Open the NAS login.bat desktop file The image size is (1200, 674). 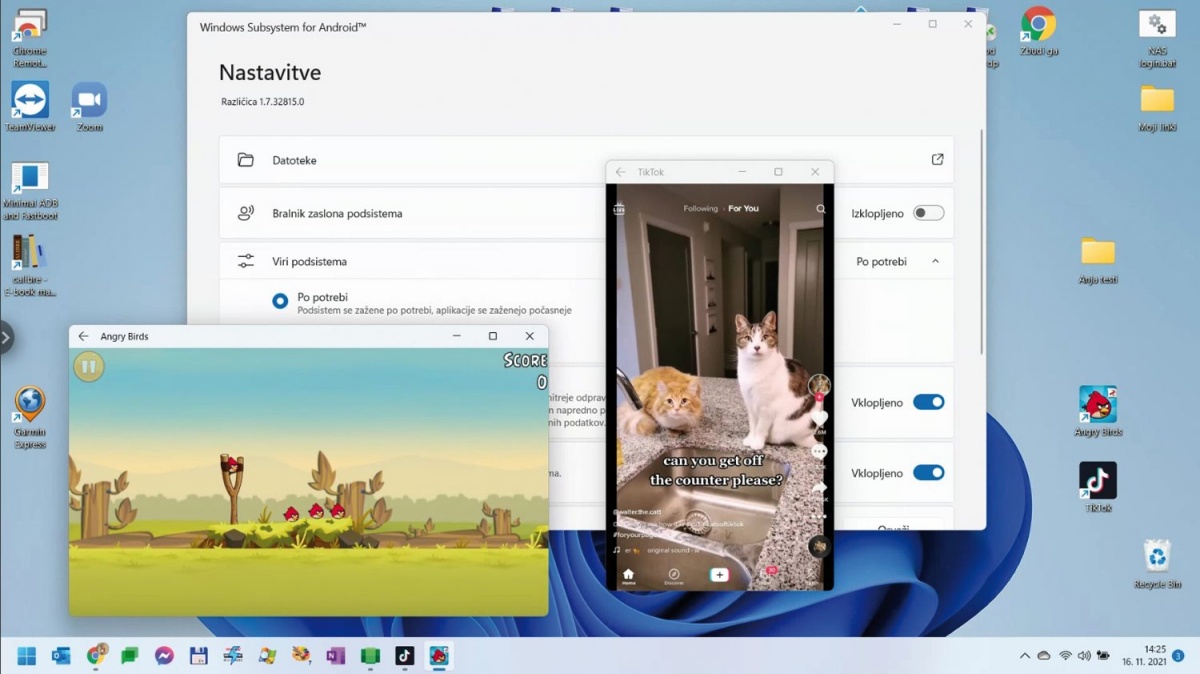(x=1157, y=39)
